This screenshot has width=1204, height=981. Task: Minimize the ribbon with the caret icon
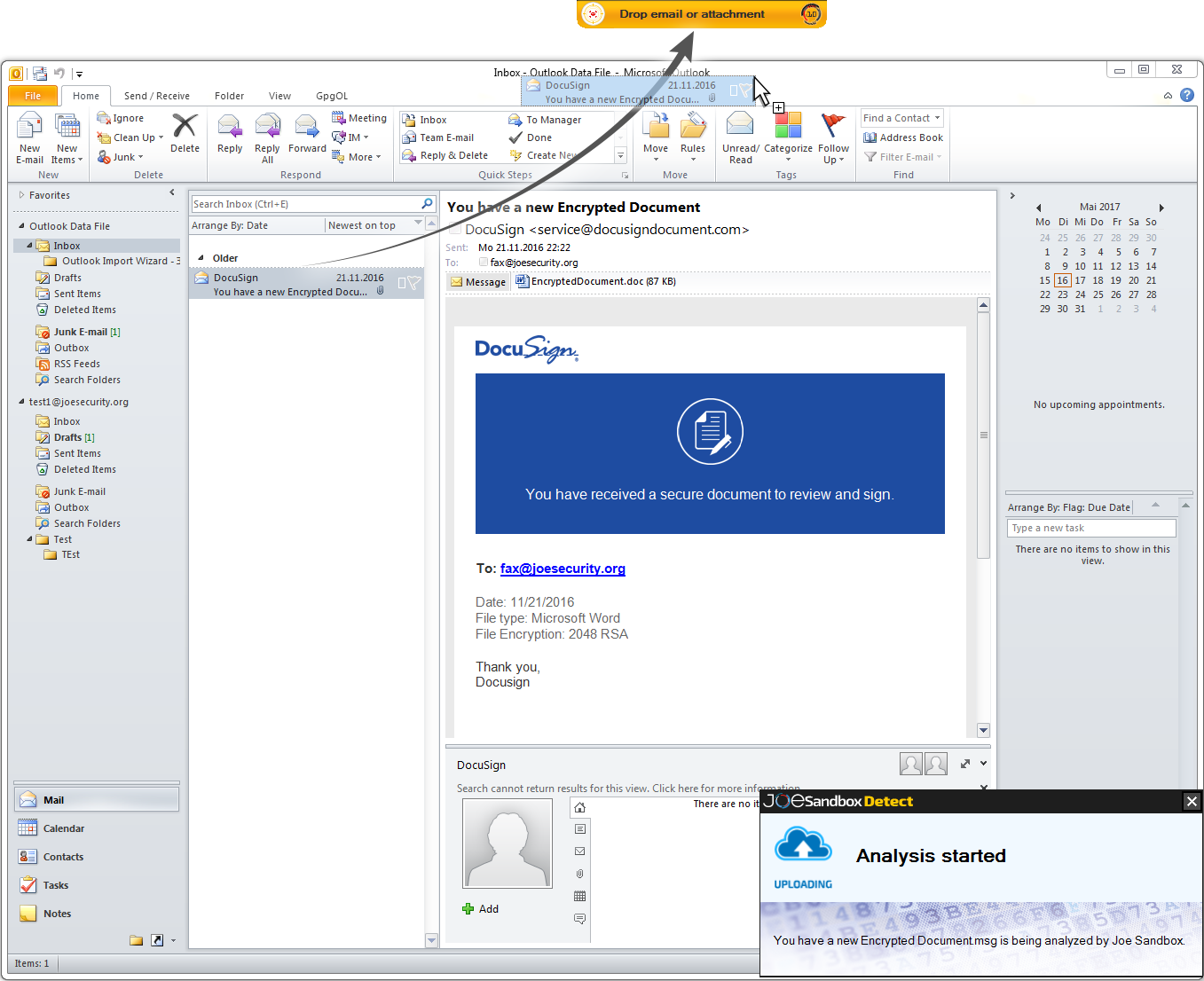tap(1168, 95)
